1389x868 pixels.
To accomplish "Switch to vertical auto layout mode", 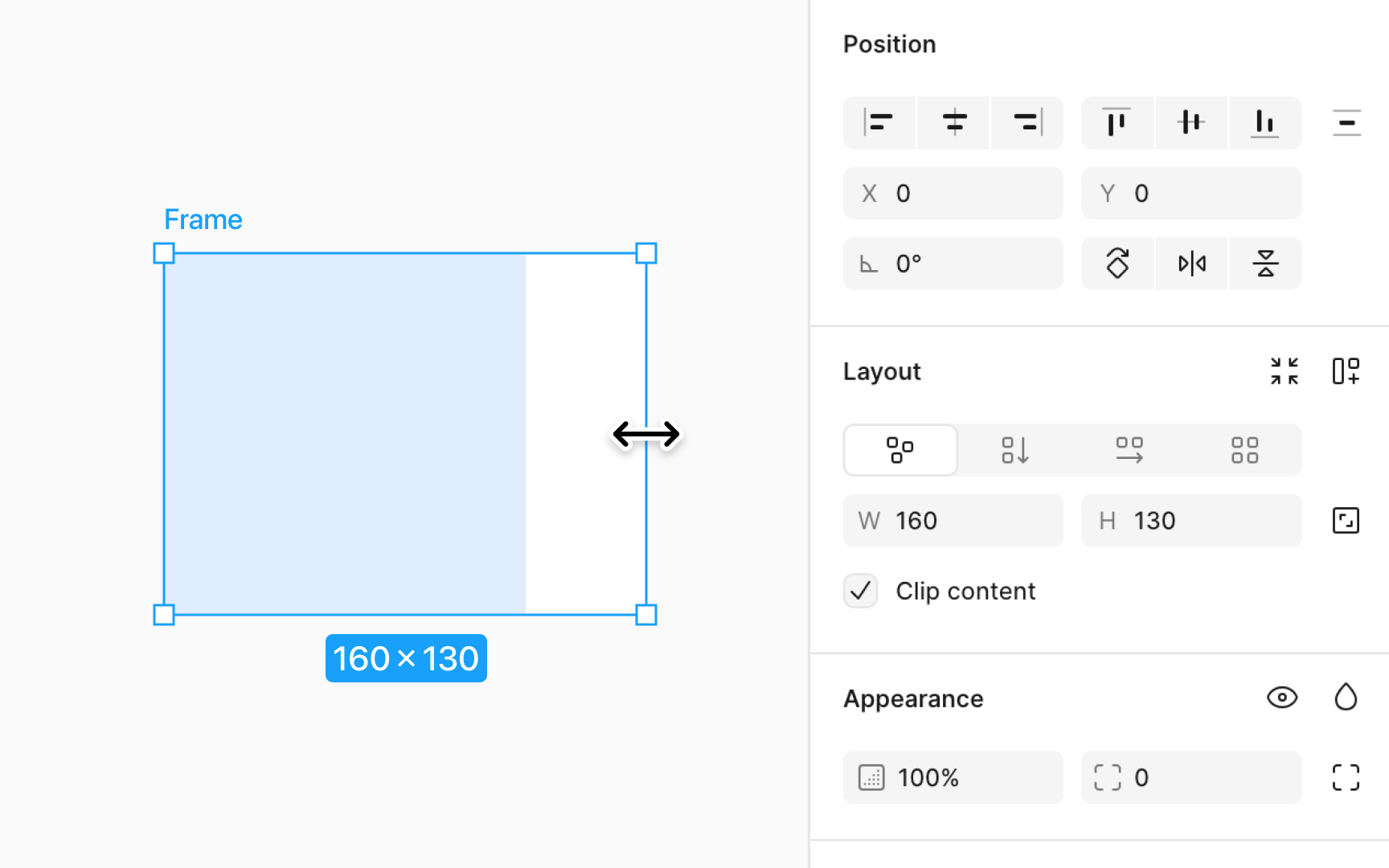I will tap(1014, 450).
